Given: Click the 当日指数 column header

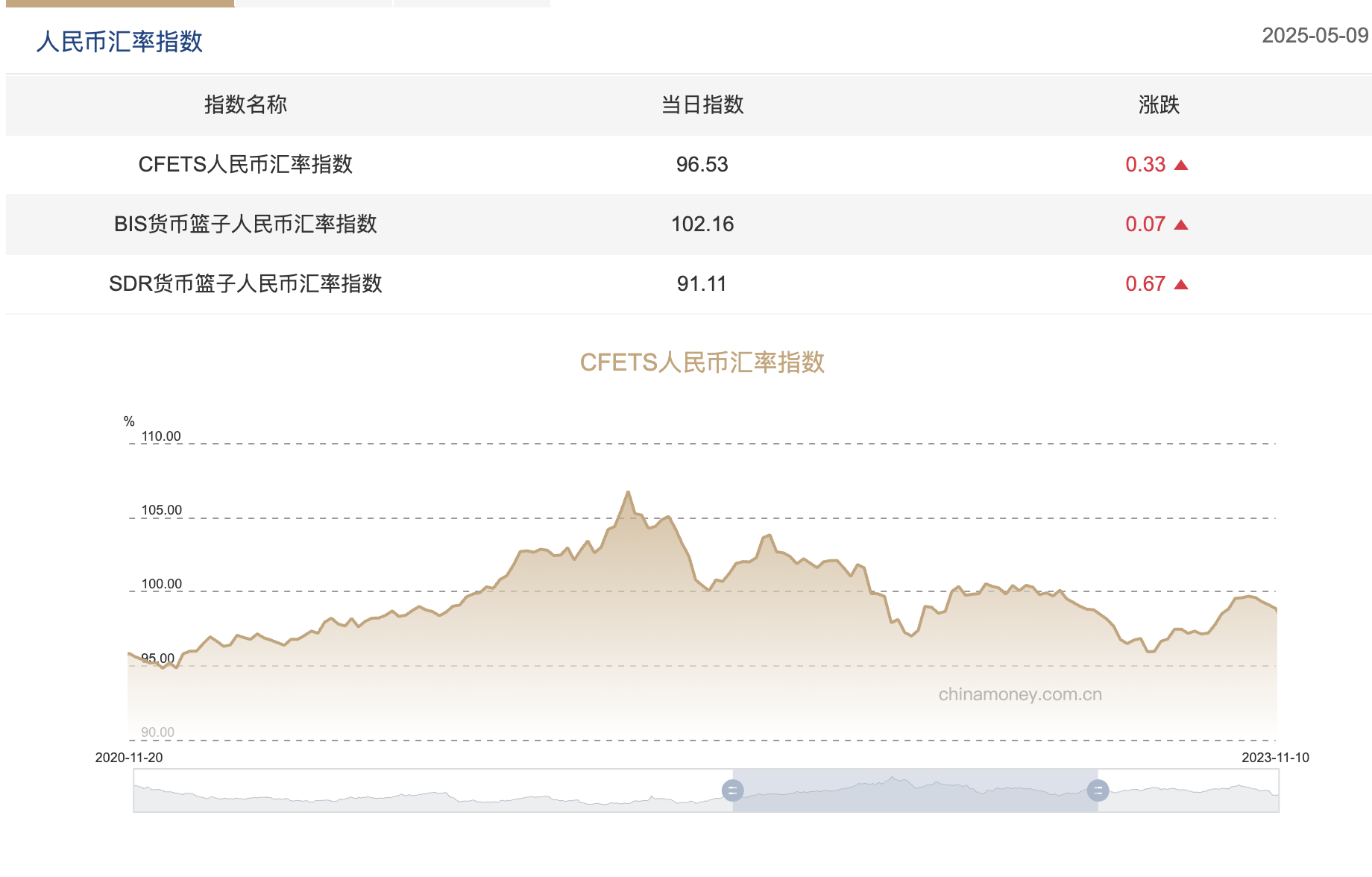Looking at the screenshot, I should coord(702,105).
